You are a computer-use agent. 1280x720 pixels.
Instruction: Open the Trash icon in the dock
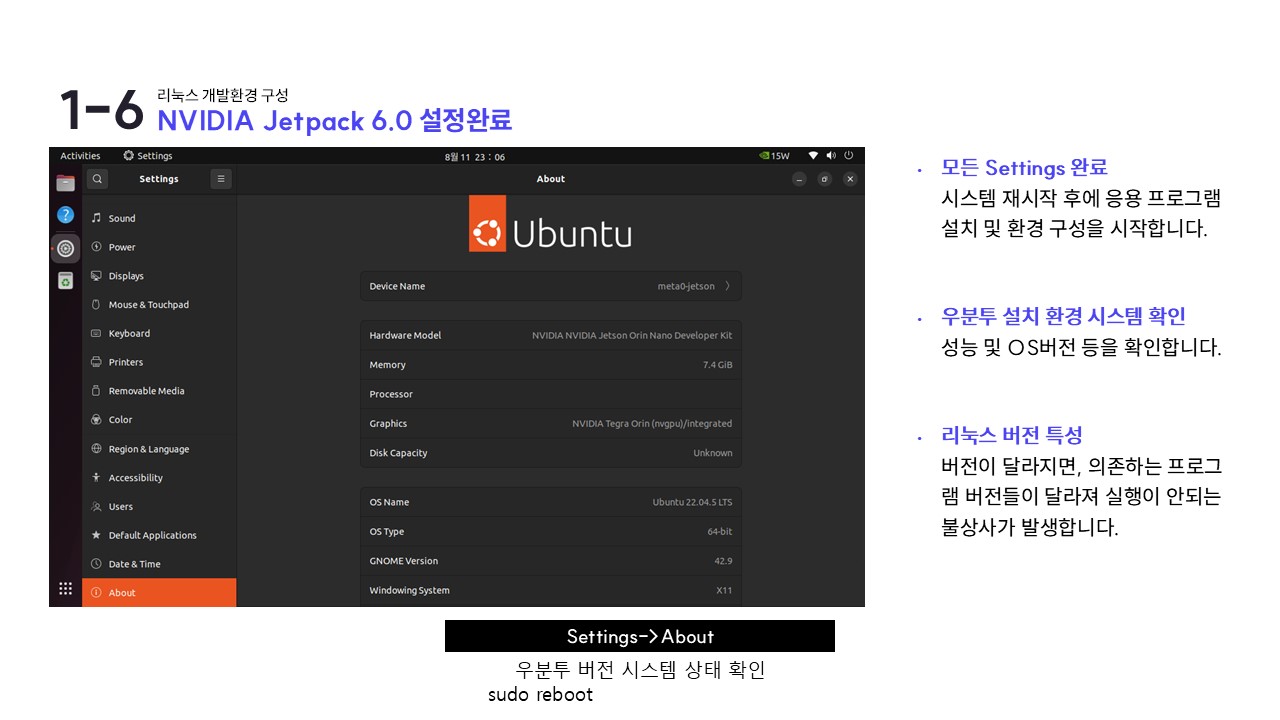(65, 281)
